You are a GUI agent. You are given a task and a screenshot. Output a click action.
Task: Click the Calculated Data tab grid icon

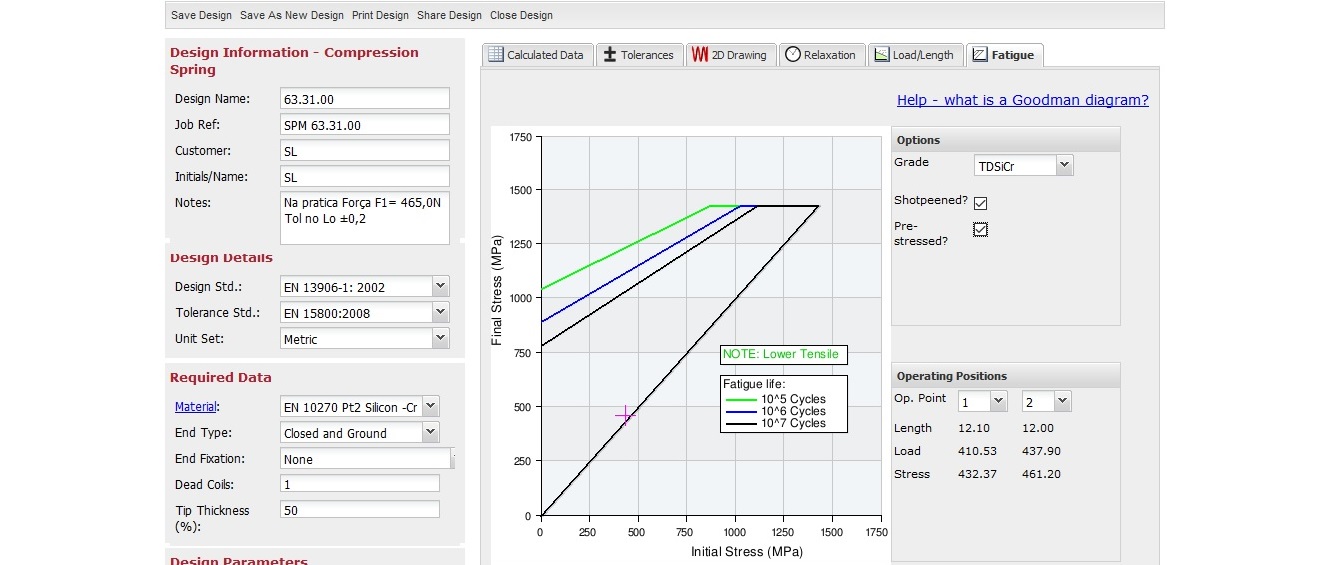pos(495,55)
